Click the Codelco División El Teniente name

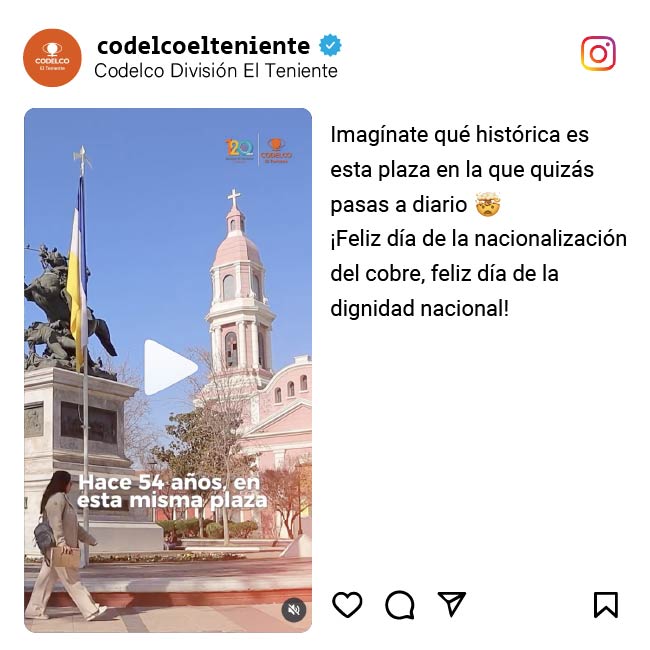coord(216,70)
